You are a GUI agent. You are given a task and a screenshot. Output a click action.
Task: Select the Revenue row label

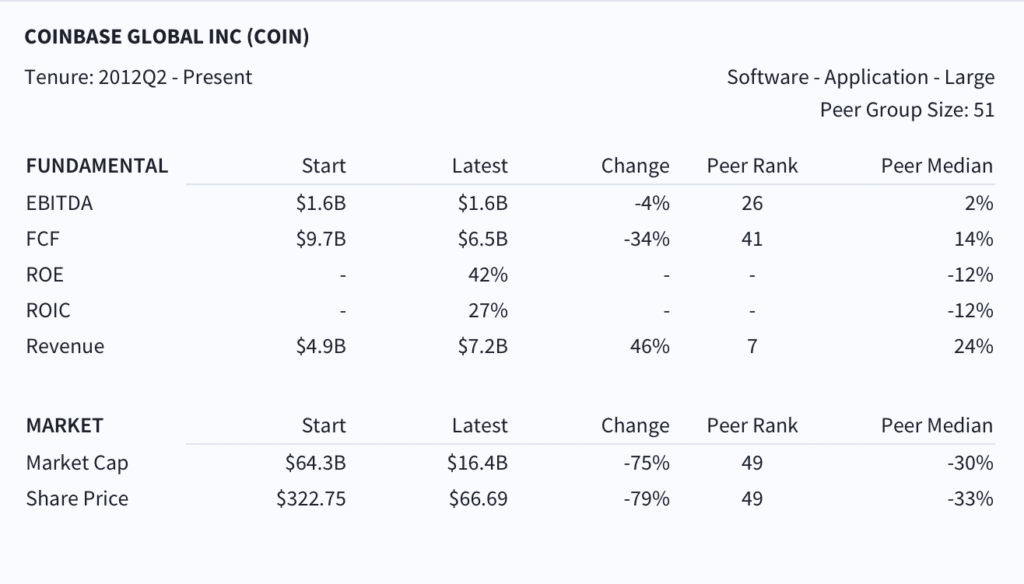click(65, 346)
